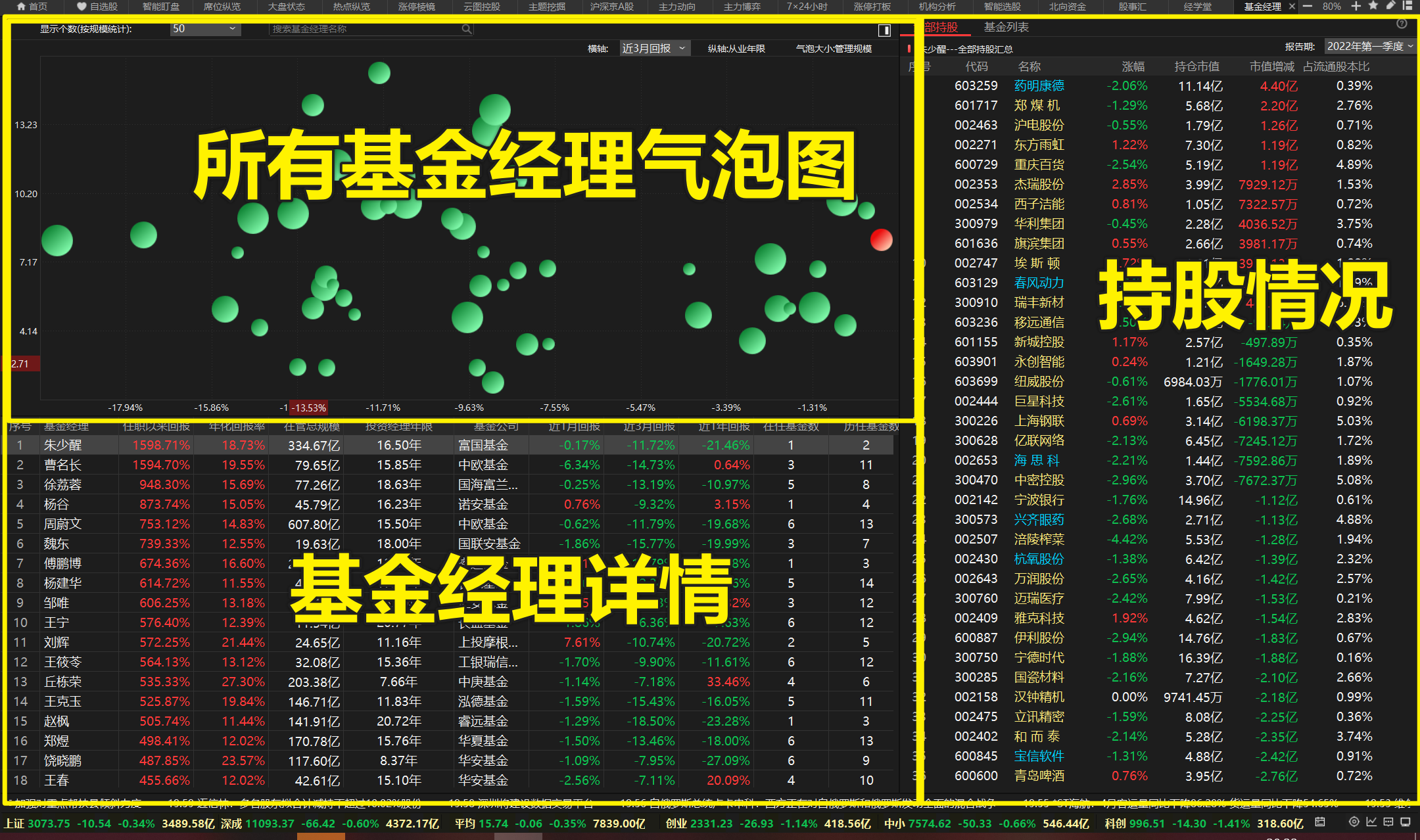Switch to the 机构分析 tab
1420x840 pixels.
937,7
